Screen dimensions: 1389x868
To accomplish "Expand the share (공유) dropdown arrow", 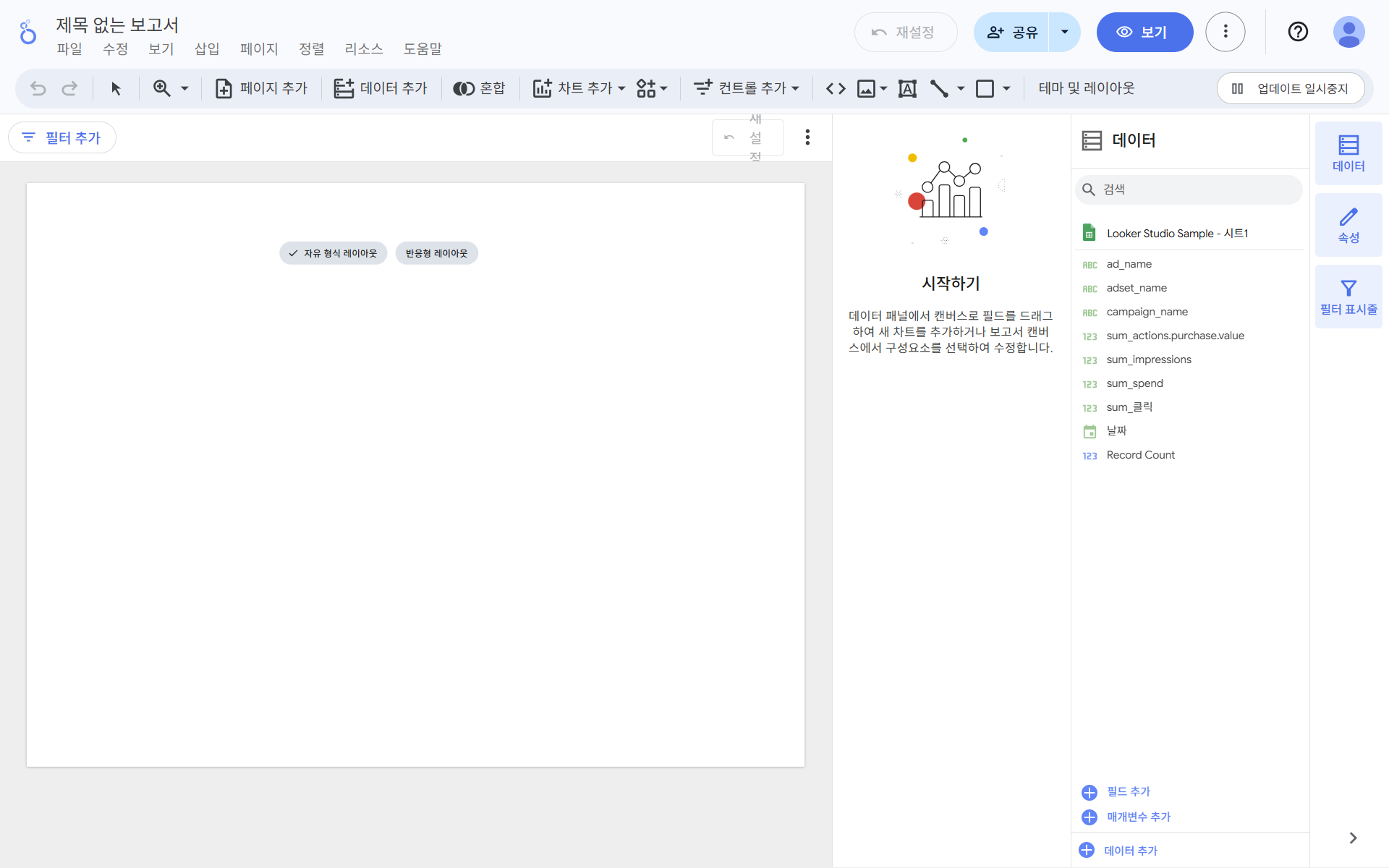I will (1064, 32).
